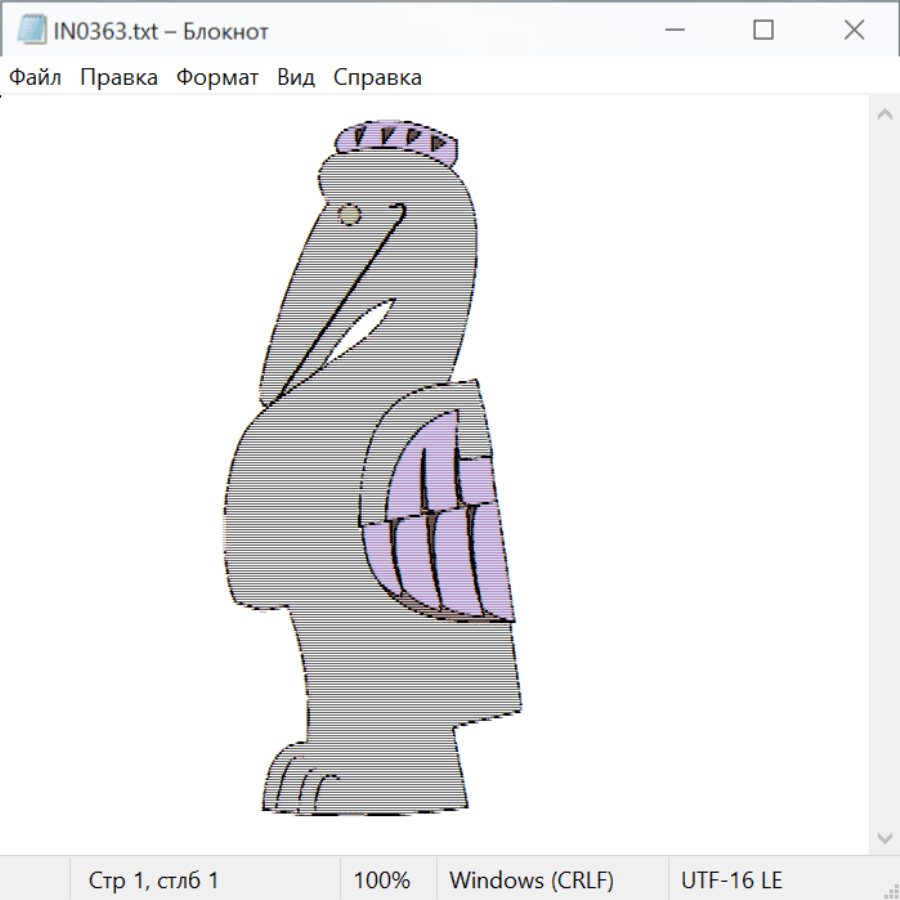Click the UTF-16 LE encoding indicator
Image resolution: width=900 pixels, height=900 pixels.
[x=731, y=880]
